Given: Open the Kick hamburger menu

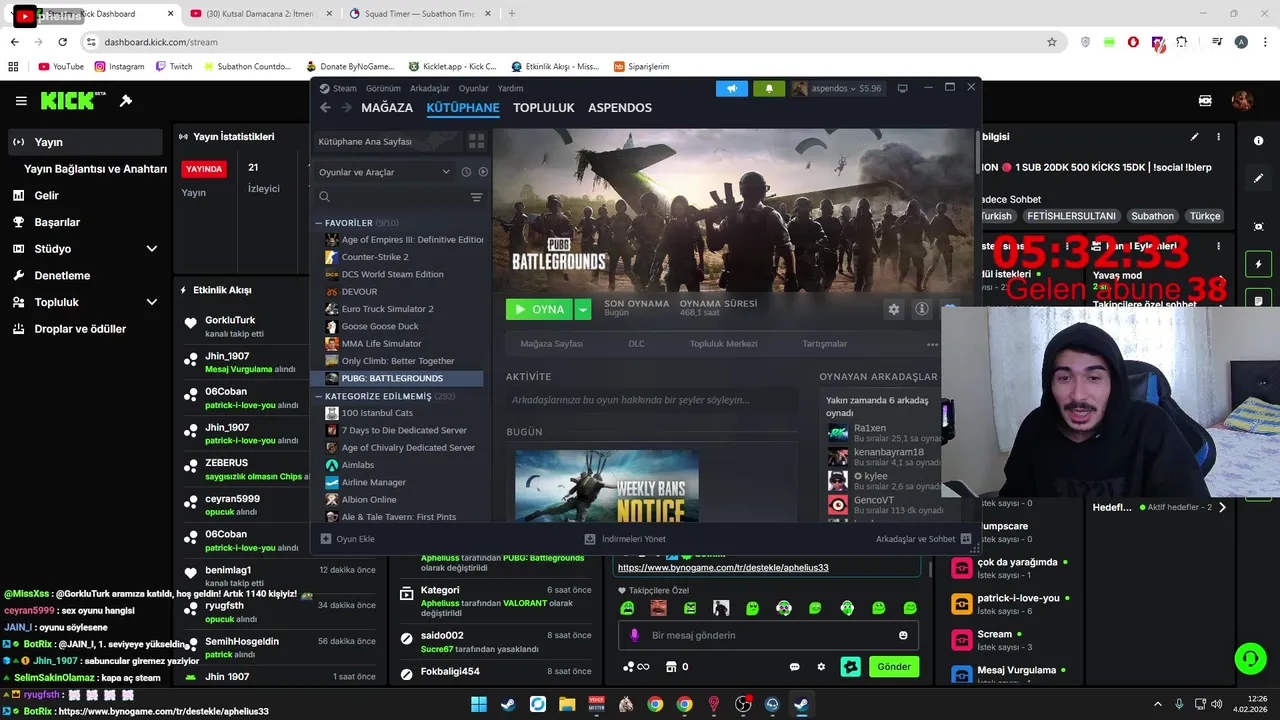Looking at the screenshot, I should [21, 101].
